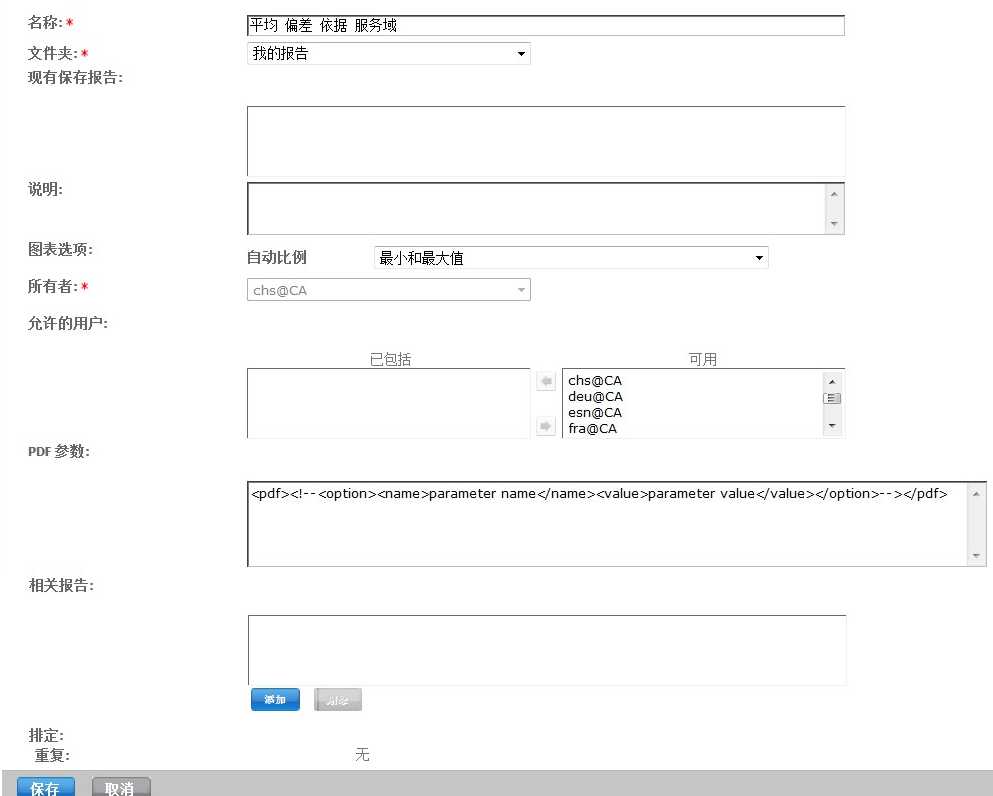Click the 相关报告 related reports list
The height and width of the screenshot is (796, 993).
pyautogui.click(x=547, y=650)
